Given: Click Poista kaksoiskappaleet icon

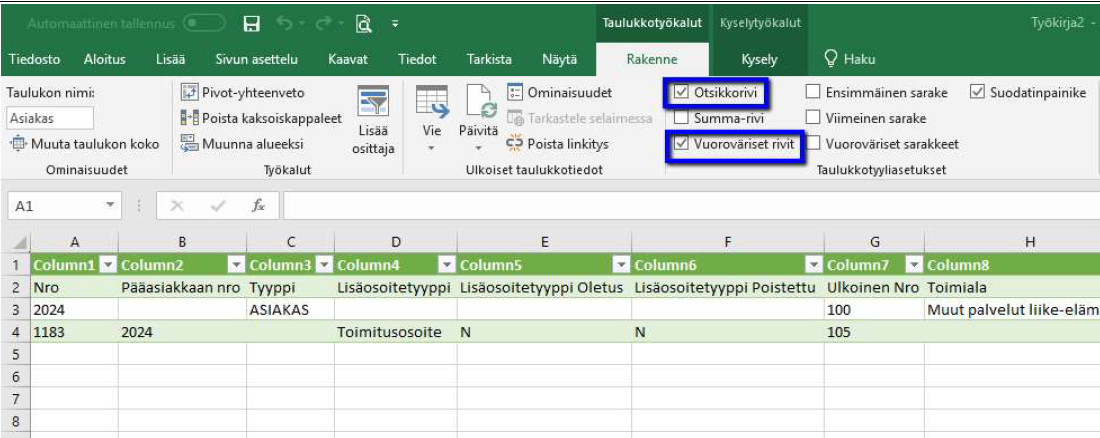Looking at the screenshot, I should (x=189, y=118).
